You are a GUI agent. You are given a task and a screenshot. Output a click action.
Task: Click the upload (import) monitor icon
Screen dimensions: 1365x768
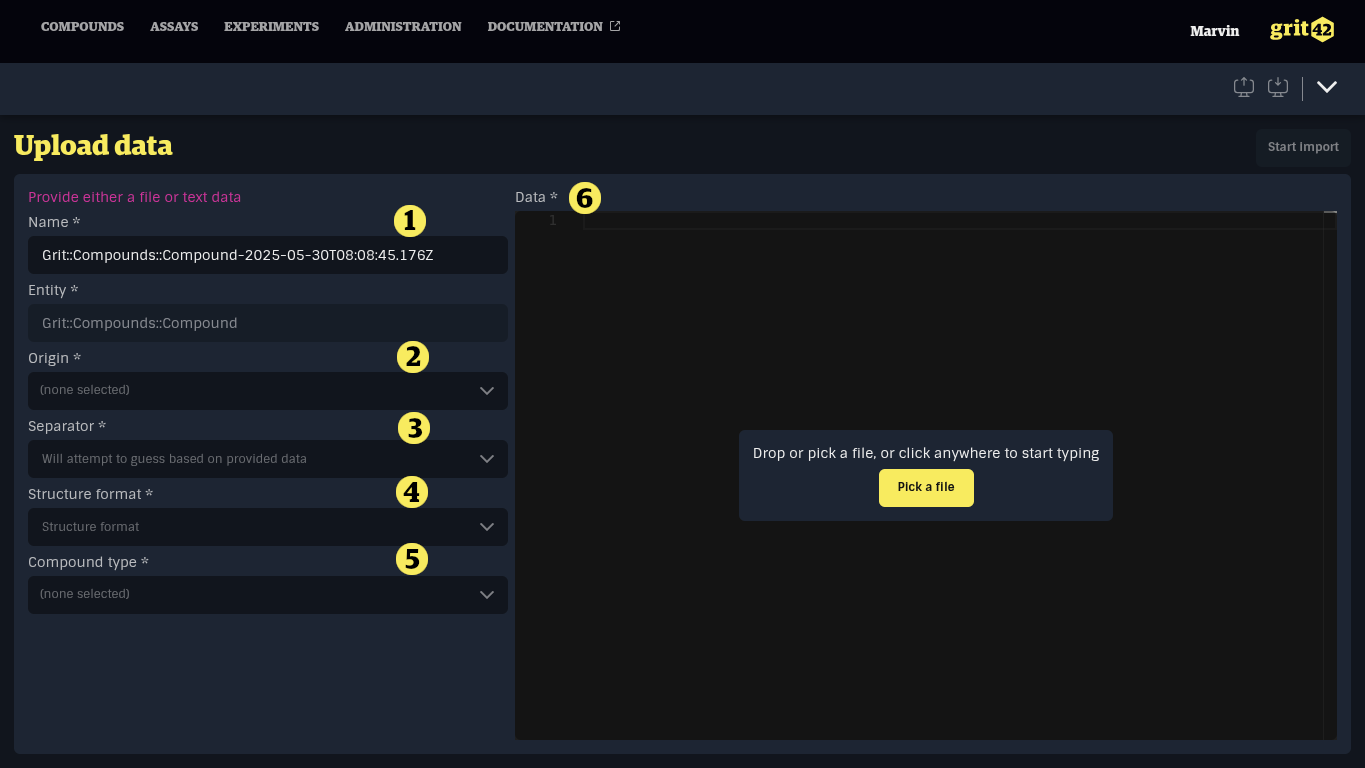[1244, 87]
